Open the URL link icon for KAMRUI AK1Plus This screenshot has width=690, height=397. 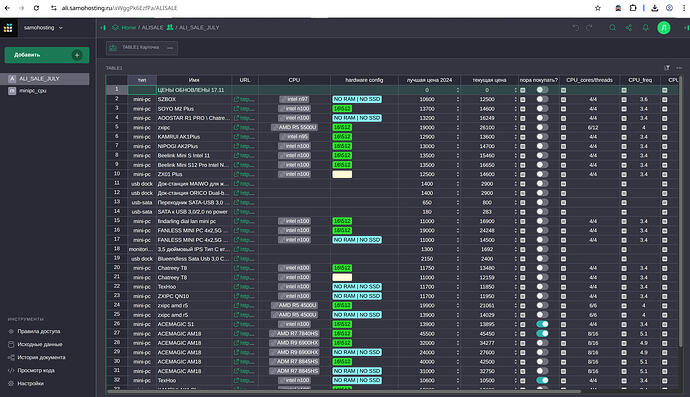236,137
